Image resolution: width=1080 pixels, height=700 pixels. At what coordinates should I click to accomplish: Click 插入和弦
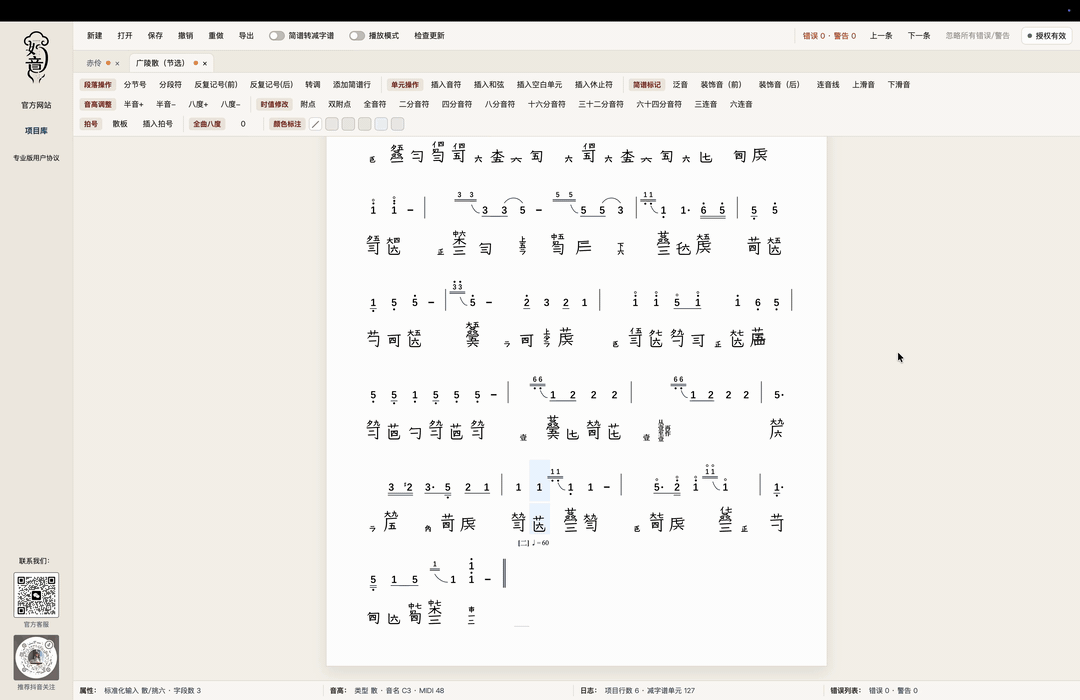[x=489, y=85]
